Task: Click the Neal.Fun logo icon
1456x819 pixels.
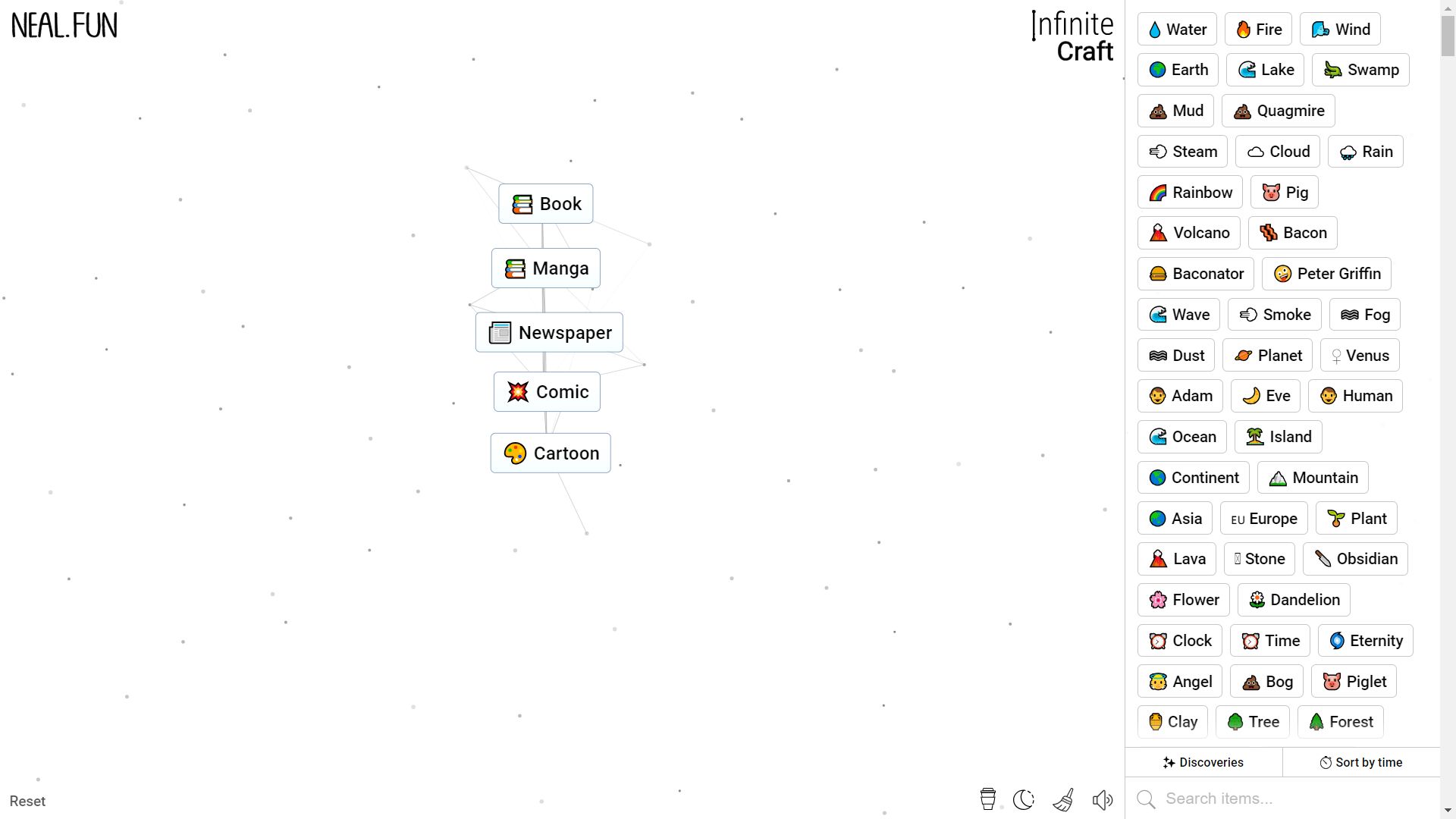Action: click(x=64, y=24)
